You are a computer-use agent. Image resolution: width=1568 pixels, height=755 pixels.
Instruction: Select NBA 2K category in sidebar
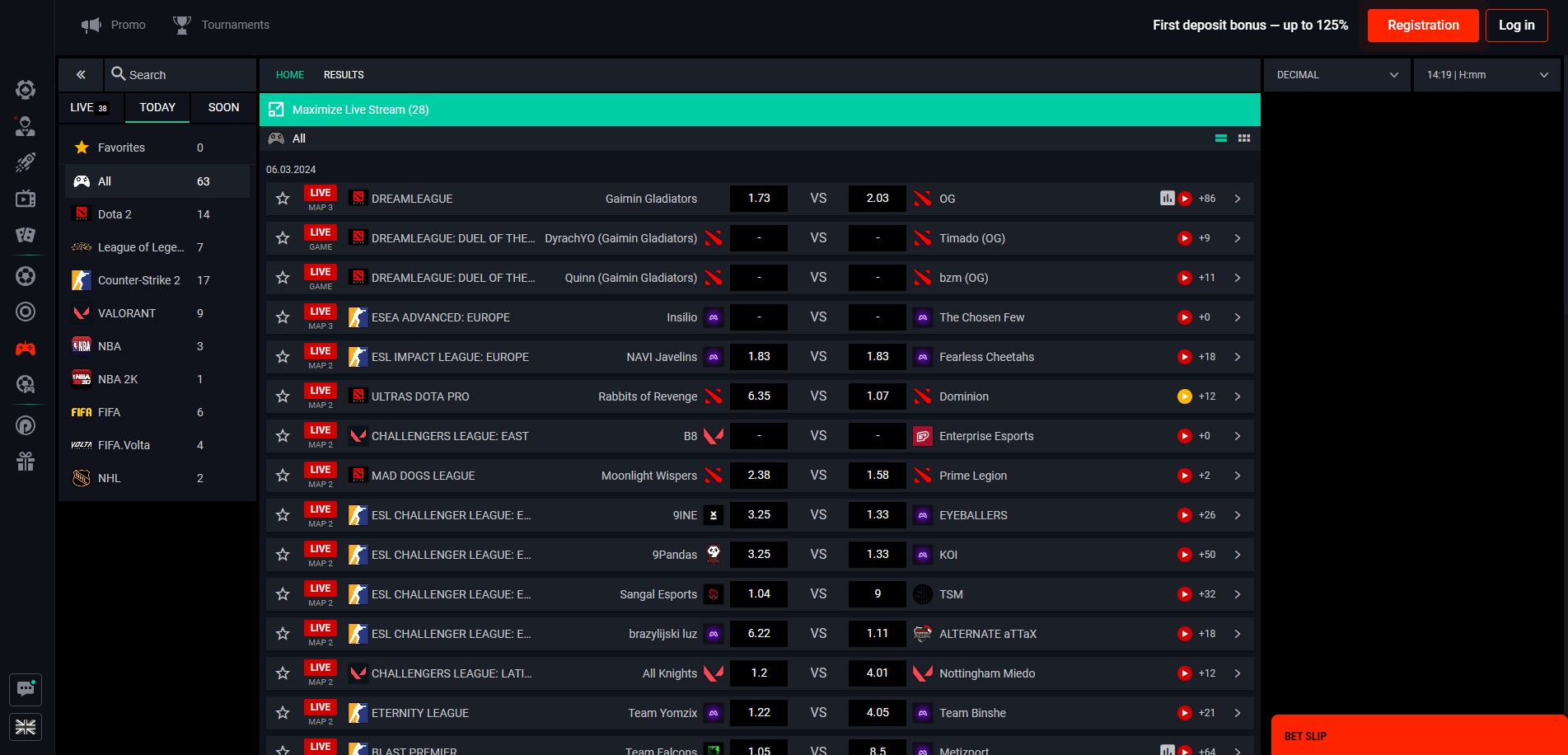point(157,379)
